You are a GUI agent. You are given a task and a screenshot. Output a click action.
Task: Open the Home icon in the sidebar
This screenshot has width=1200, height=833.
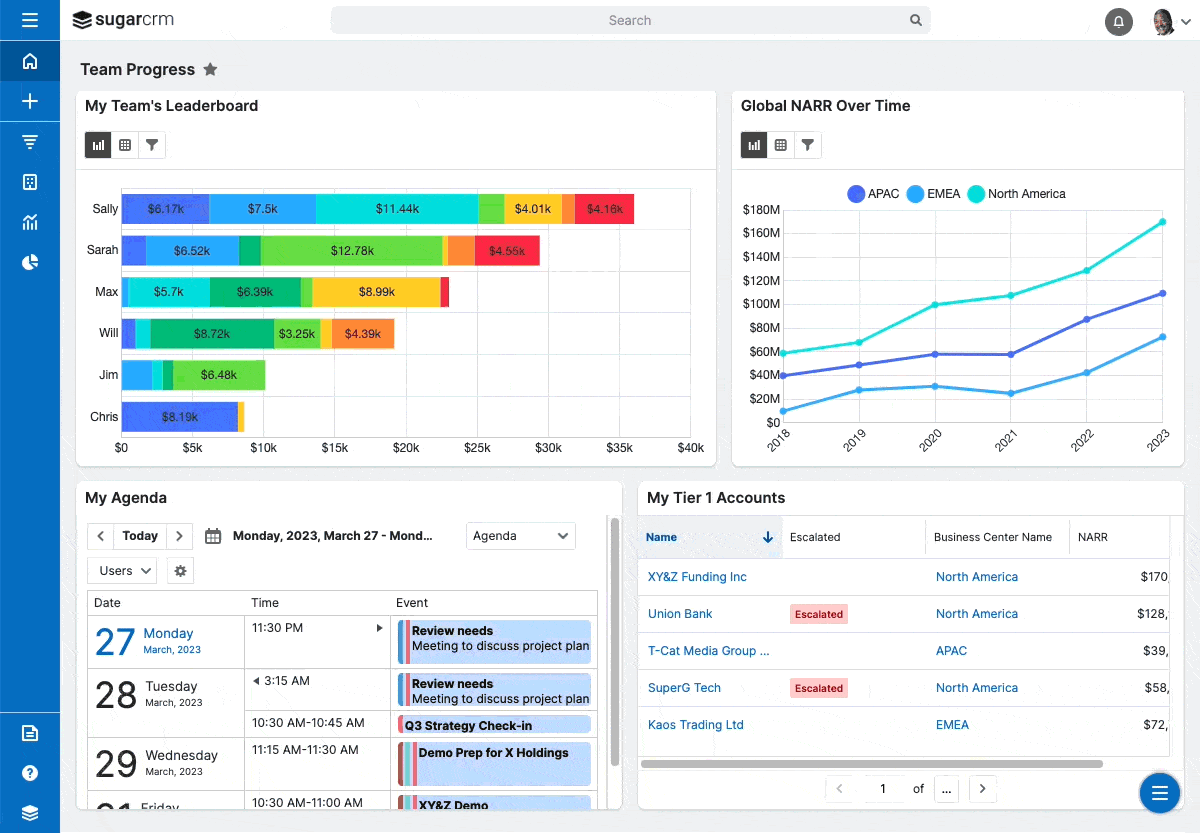coord(30,60)
